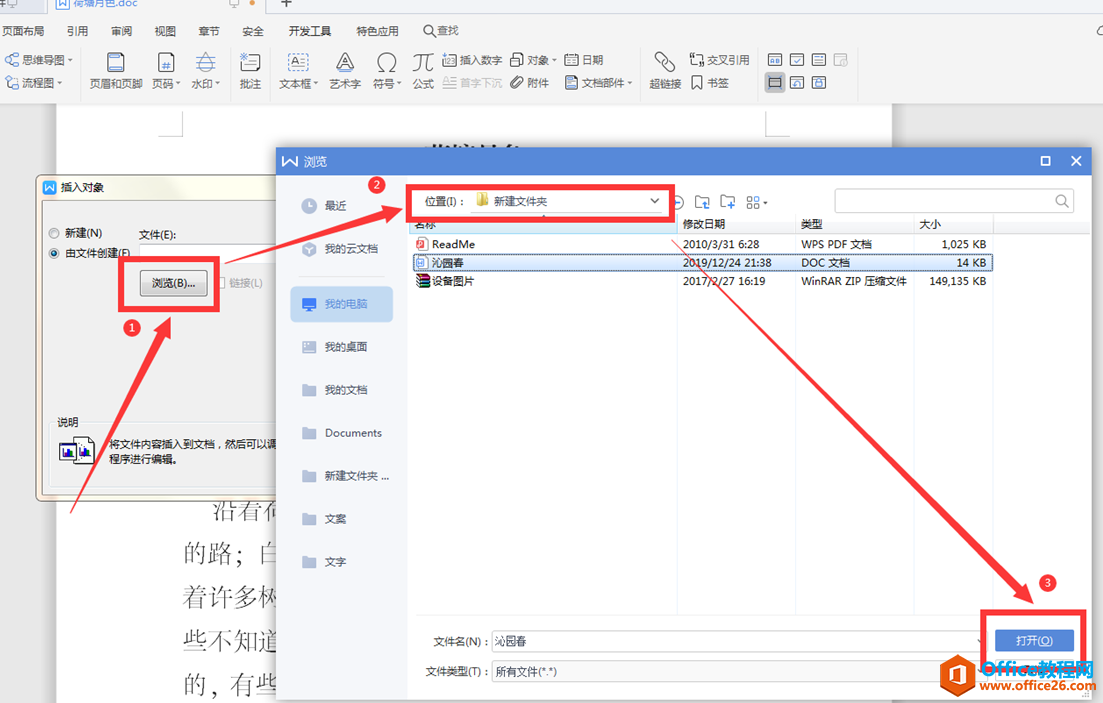Click the 打开(O) open button
The image size is (1103, 703).
tap(1034, 640)
